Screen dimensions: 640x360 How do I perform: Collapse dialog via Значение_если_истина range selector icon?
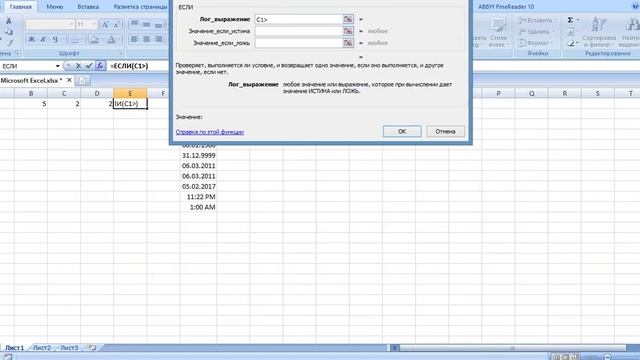click(348, 31)
